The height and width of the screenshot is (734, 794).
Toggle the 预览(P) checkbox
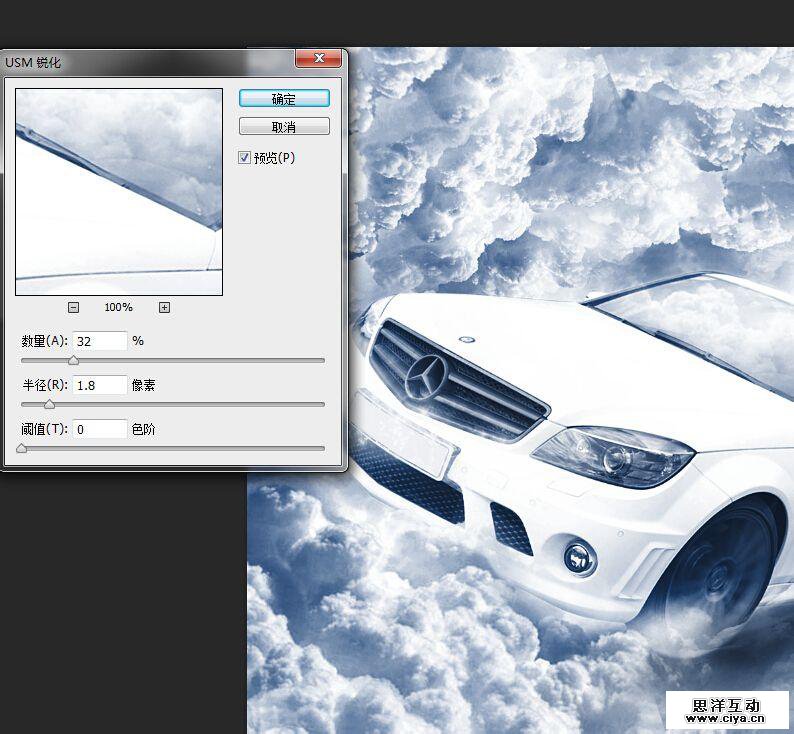coord(244,158)
